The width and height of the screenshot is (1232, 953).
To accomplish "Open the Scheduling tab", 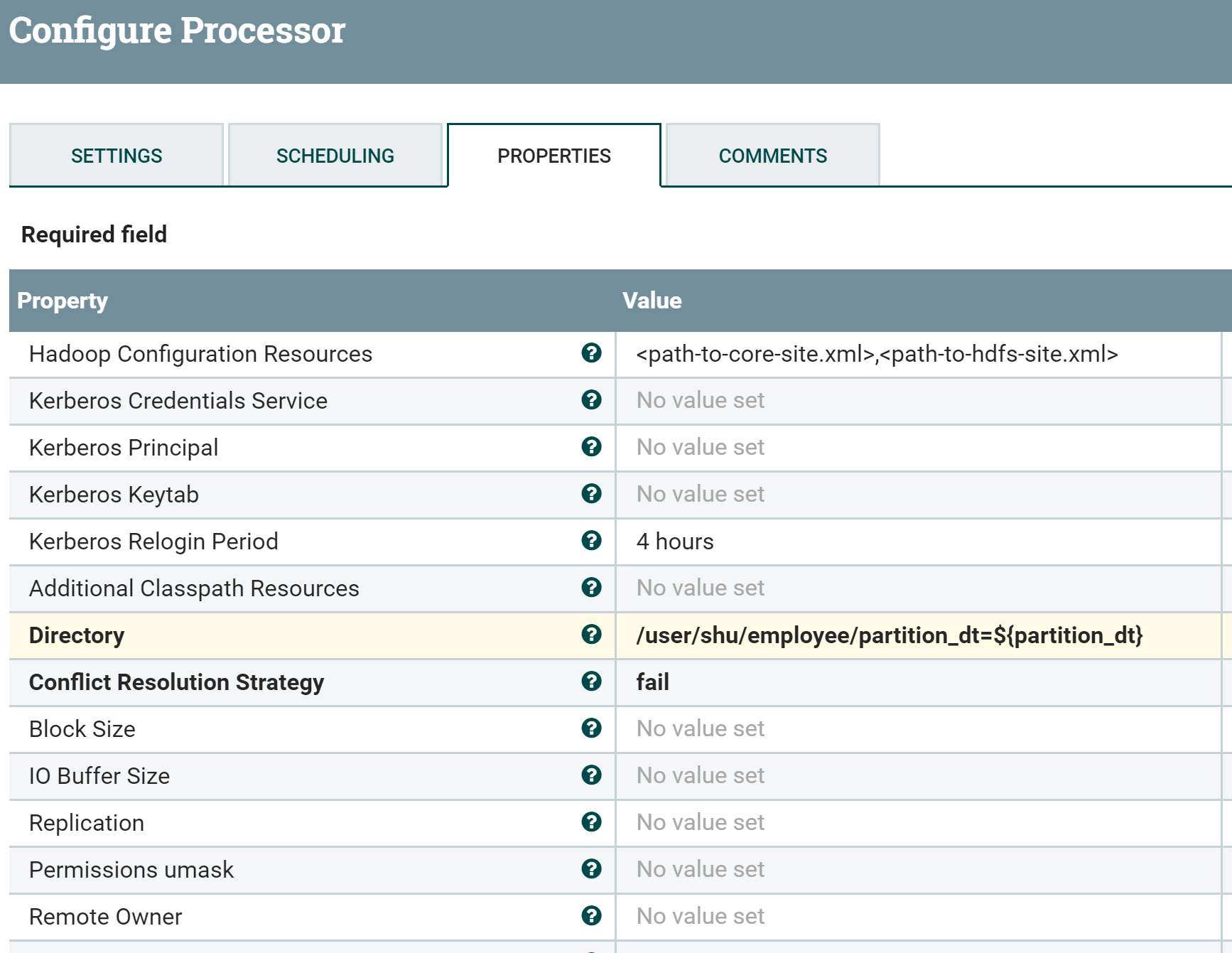I will coord(335,155).
